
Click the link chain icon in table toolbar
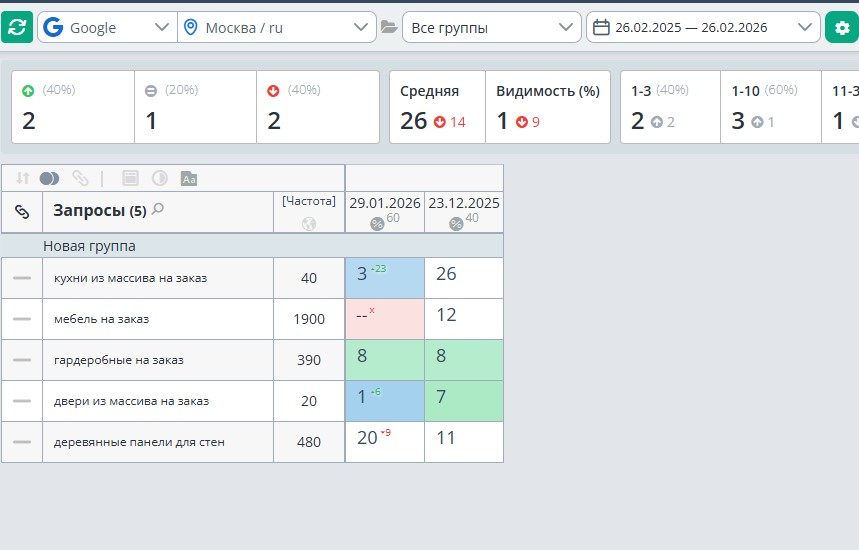[80, 178]
